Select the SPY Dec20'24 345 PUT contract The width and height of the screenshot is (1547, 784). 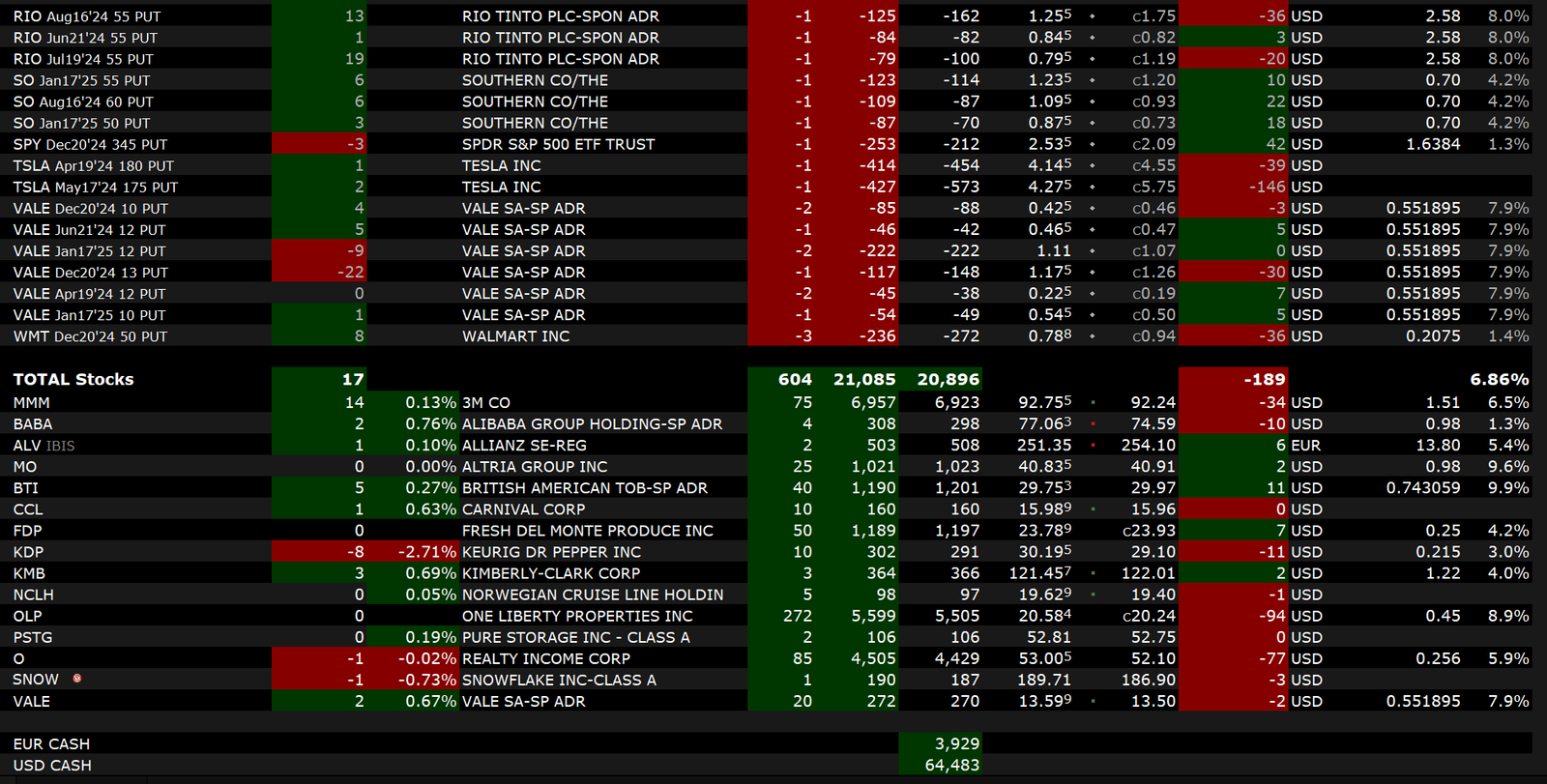pos(90,144)
